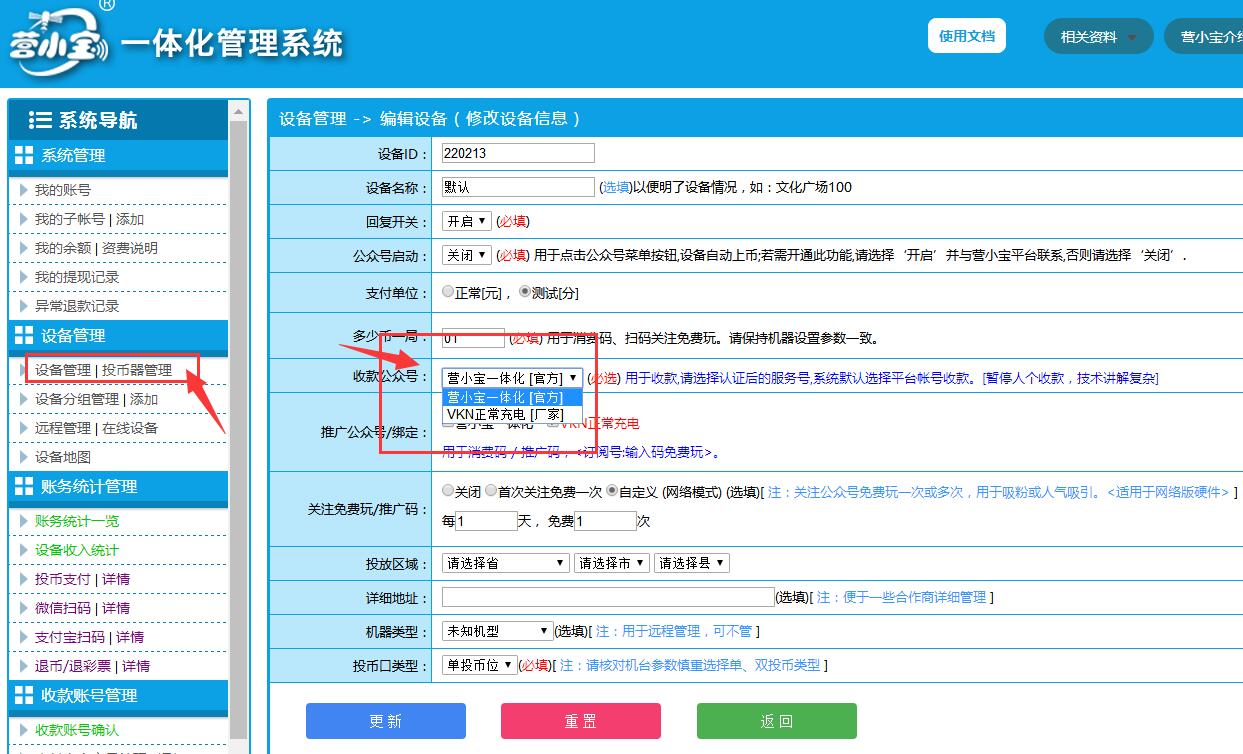Open the 公众号启动 dropdown
Screen dimensions: 1243x754
pyautogui.click(x=467, y=255)
